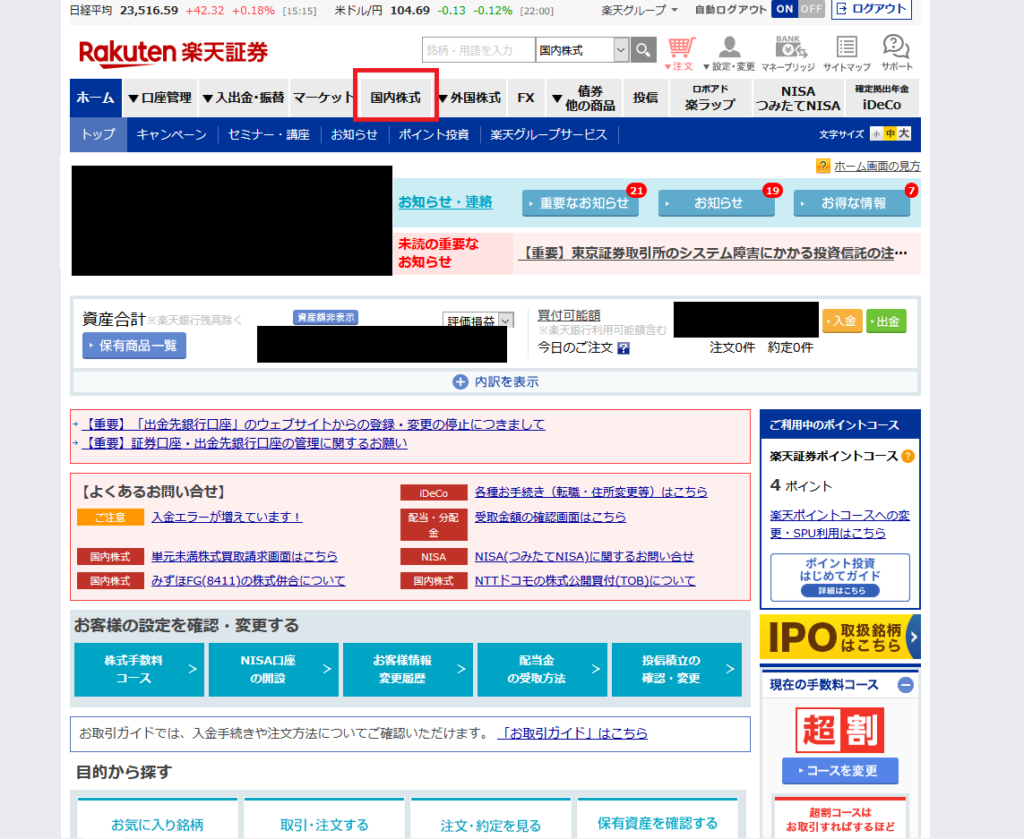Focus the 銘柄・用語を入力 search field

[x=479, y=50]
